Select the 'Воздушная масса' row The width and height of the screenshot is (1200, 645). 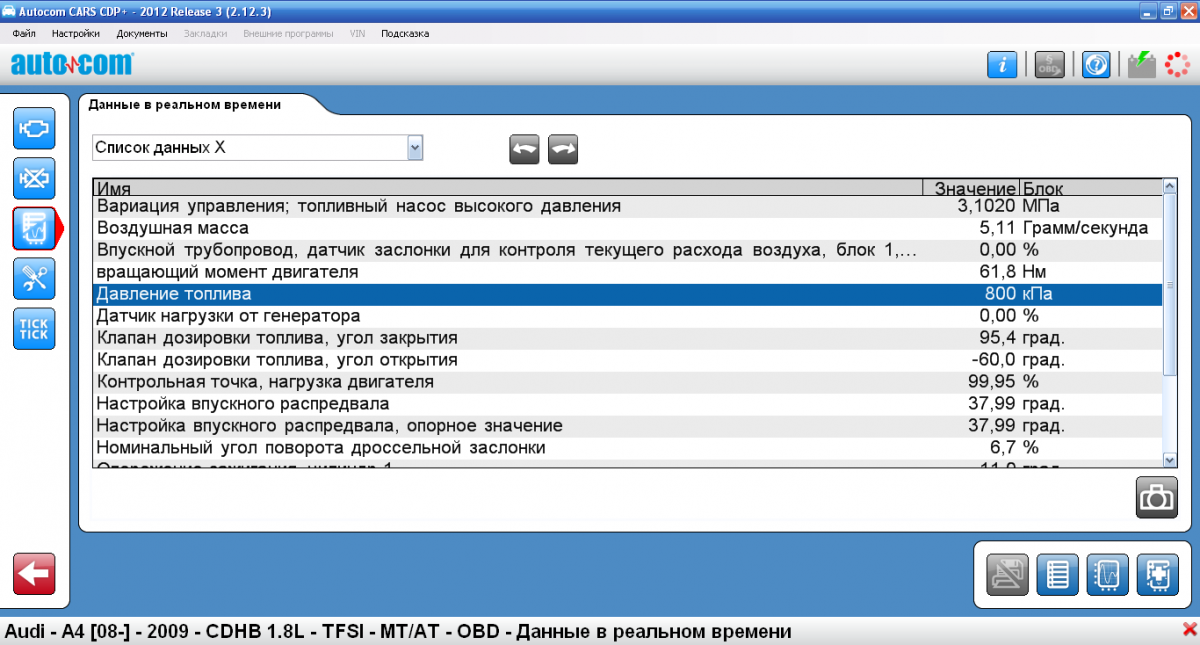[x=627, y=228]
